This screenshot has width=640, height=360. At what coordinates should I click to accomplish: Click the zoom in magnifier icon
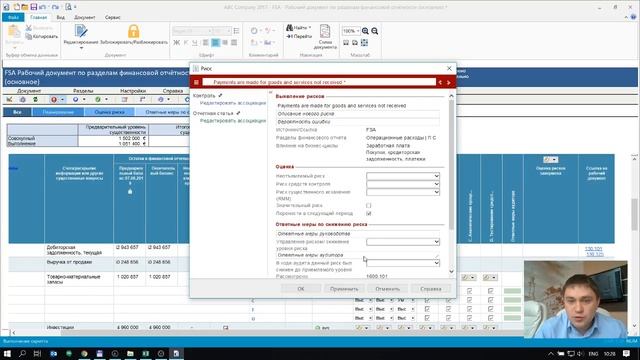365,31
